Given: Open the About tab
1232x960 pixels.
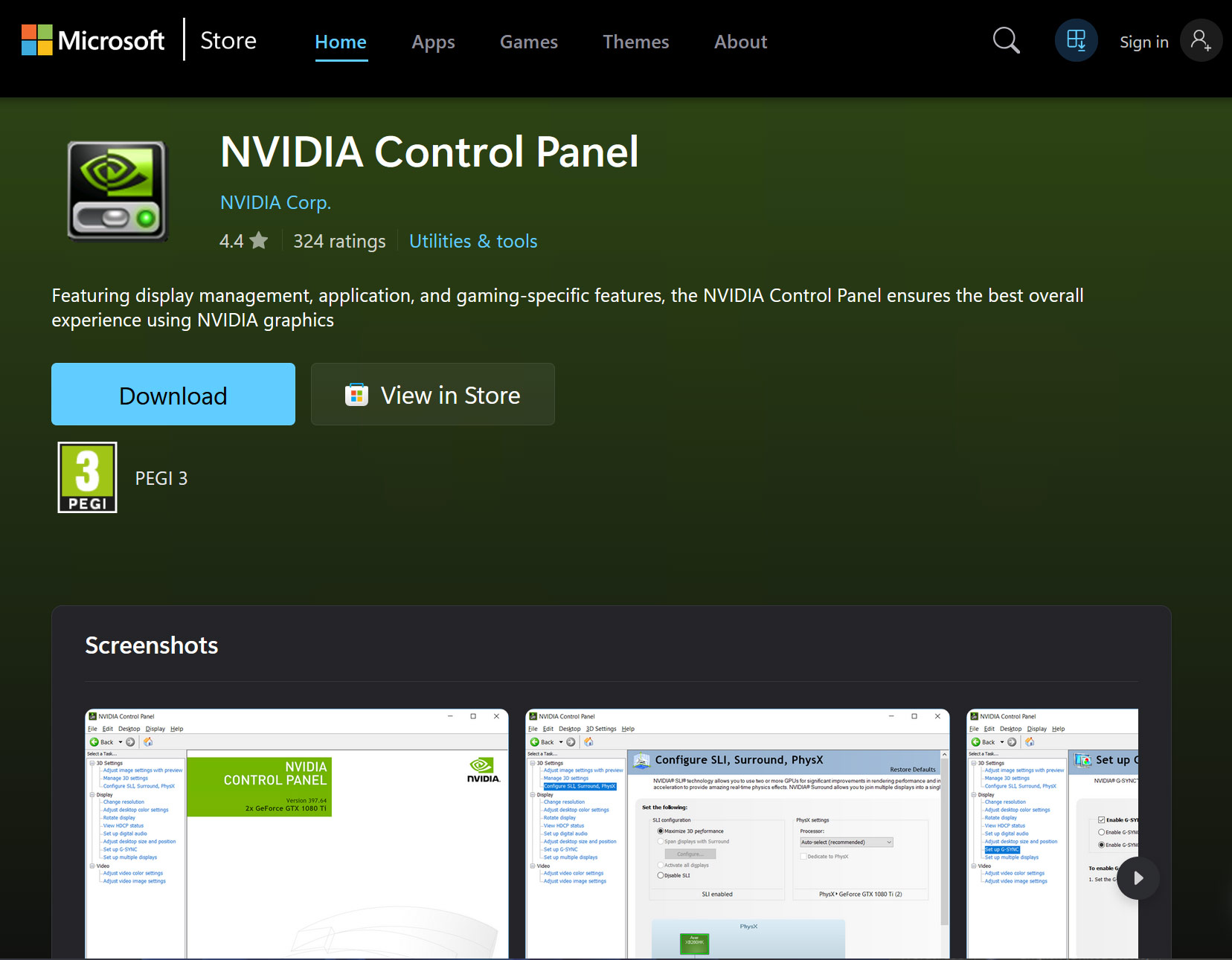Looking at the screenshot, I should pos(741,42).
